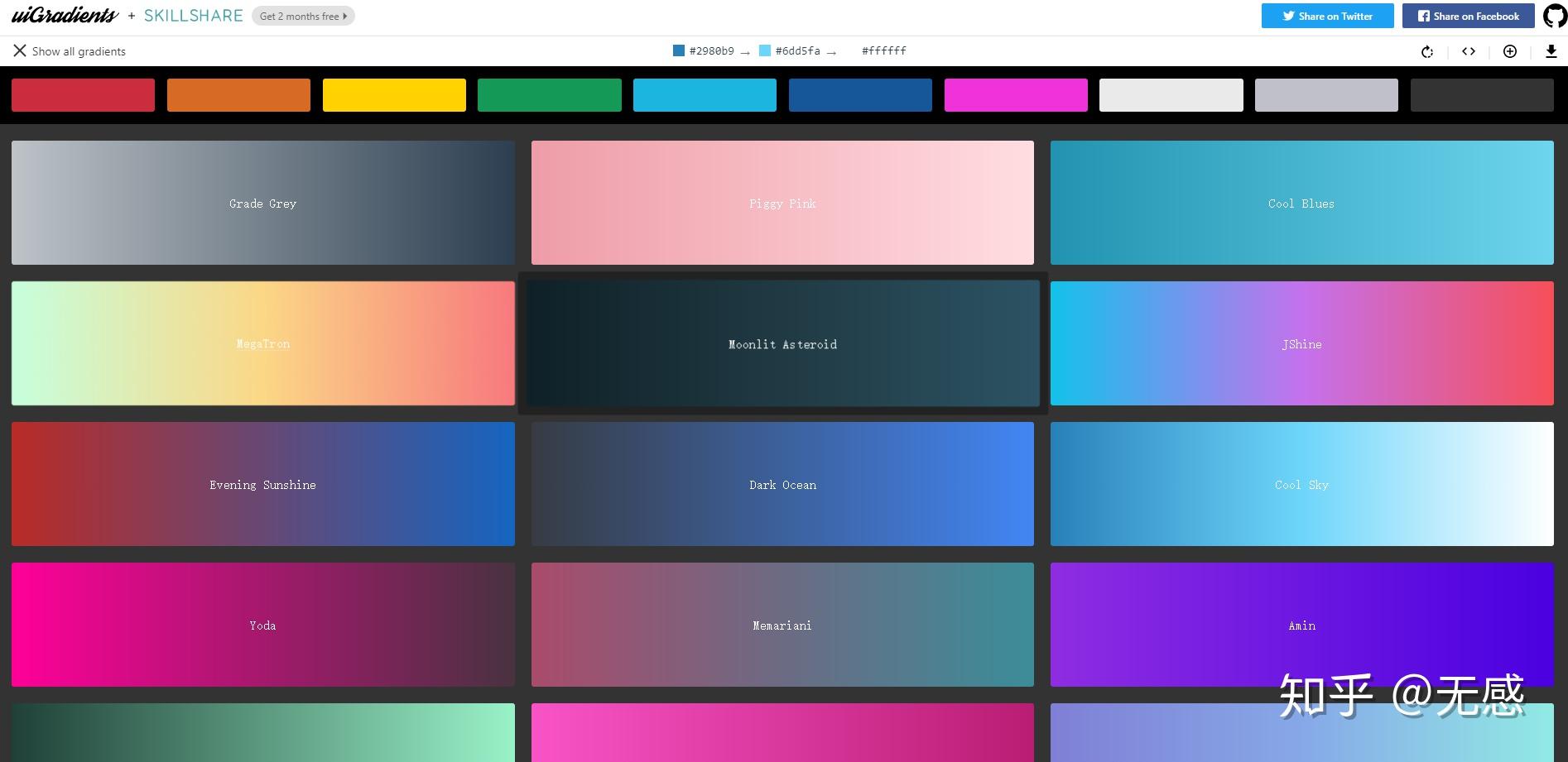Filter gradients by green
1568x762 pixels.
[550, 95]
